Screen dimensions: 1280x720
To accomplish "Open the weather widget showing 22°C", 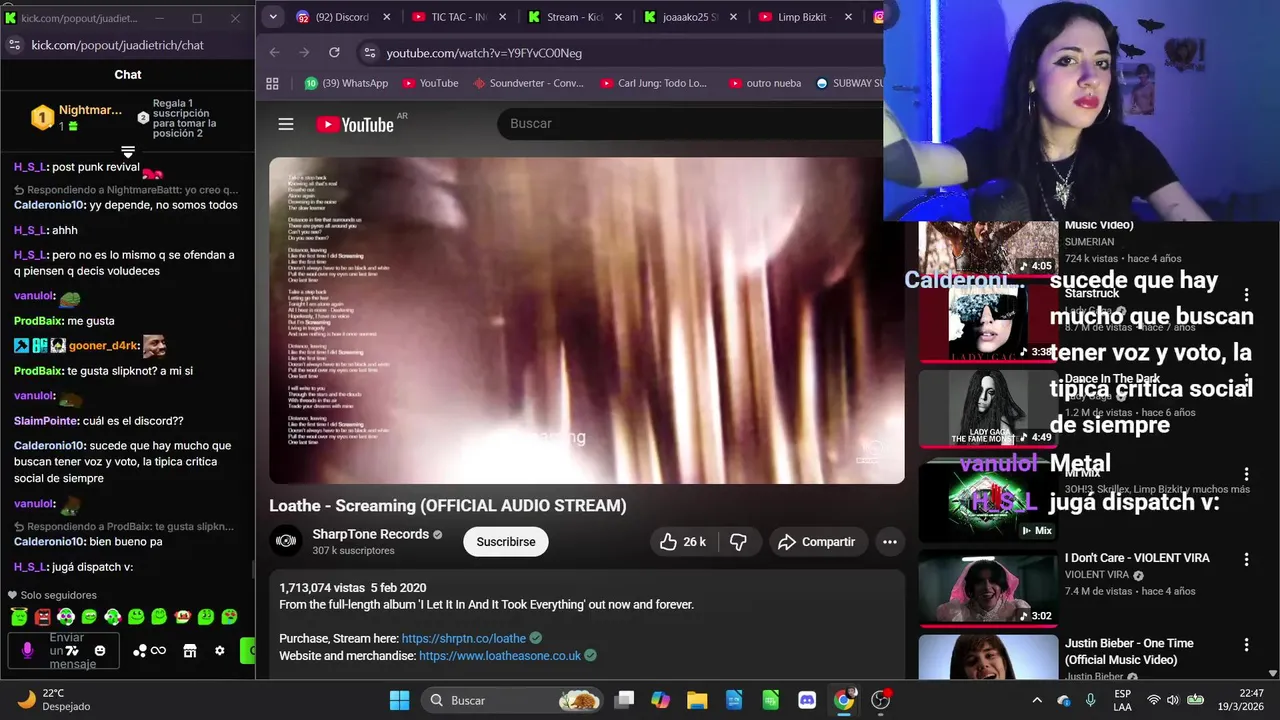I will 55,700.
